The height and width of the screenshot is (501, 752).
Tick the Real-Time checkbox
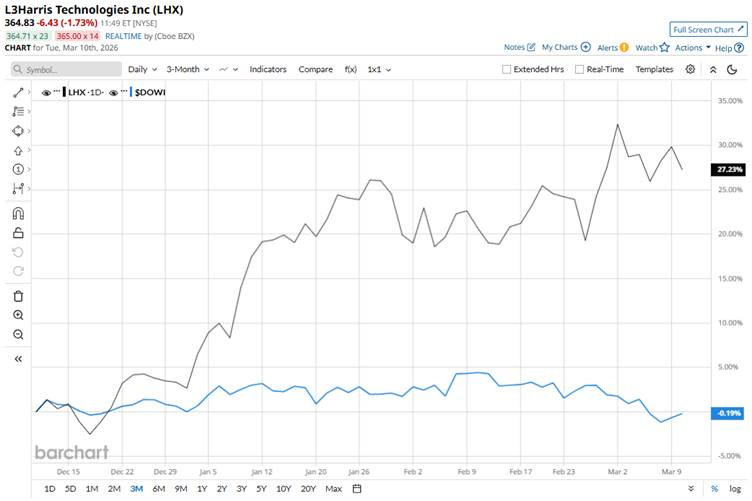point(580,70)
